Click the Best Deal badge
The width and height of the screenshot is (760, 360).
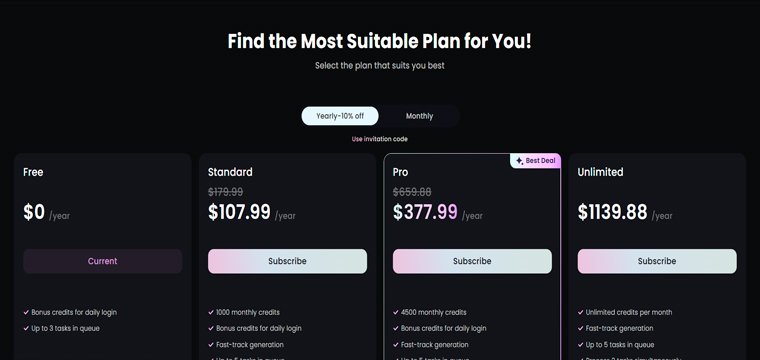[x=535, y=161]
